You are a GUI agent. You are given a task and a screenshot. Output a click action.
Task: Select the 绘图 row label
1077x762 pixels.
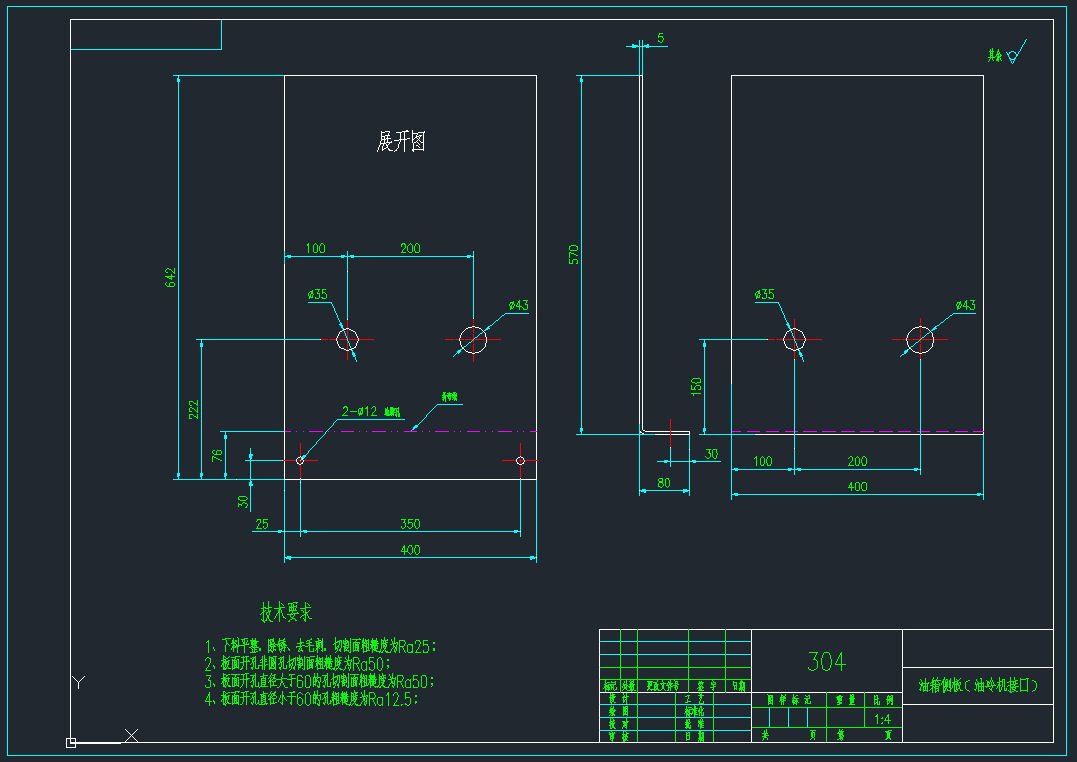619,711
